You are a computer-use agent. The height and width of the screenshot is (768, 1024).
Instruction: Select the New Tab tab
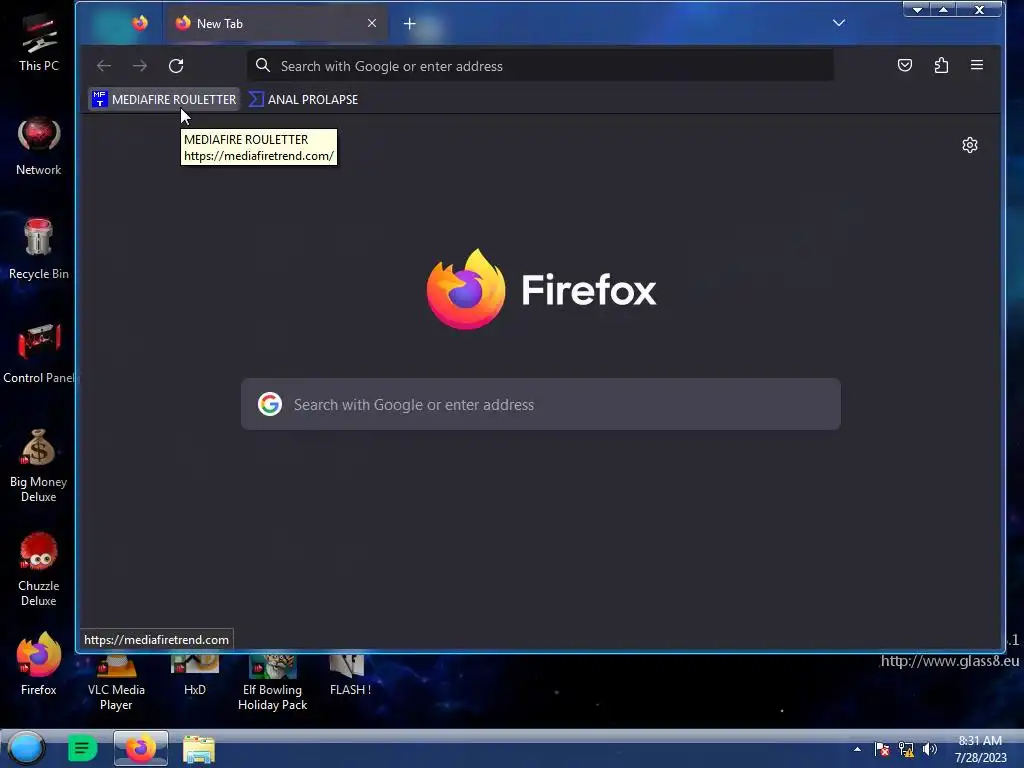[276, 24]
